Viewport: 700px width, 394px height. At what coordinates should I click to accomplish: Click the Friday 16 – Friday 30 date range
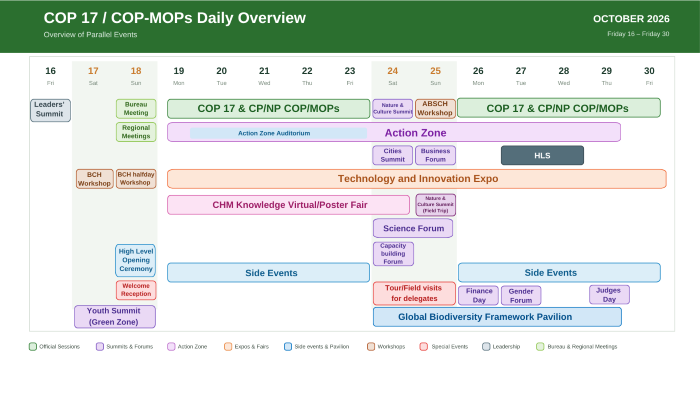(x=638, y=34)
